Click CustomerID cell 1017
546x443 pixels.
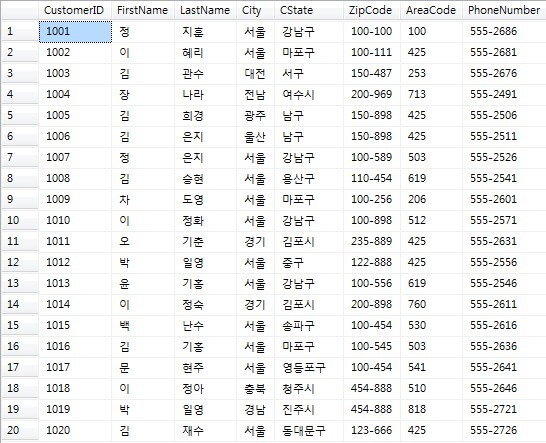point(75,367)
